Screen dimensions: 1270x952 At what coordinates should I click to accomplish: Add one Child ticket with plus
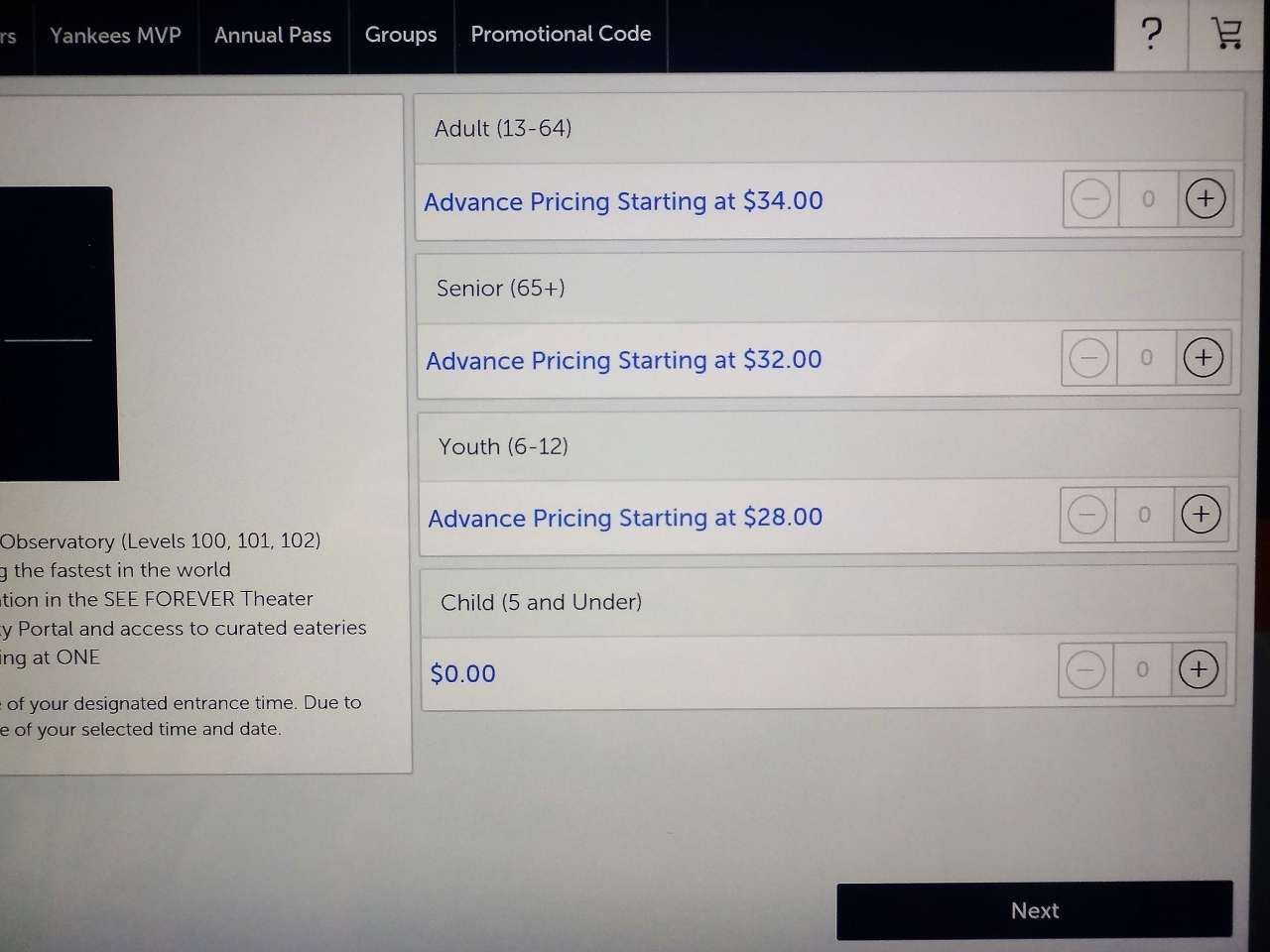click(x=1199, y=669)
